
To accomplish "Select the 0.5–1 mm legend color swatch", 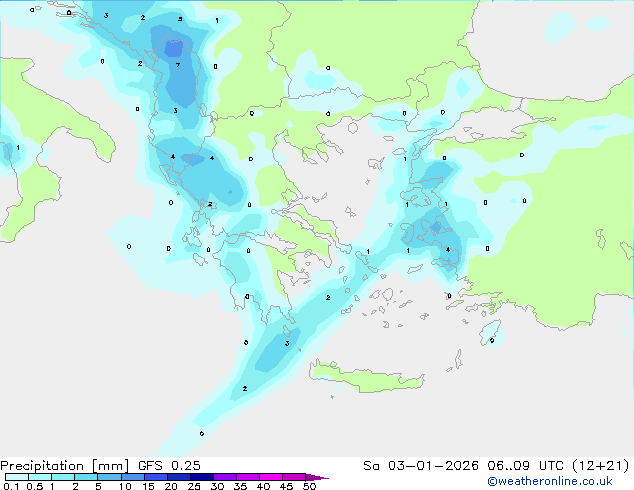I will pyautogui.click(x=40, y=477).
